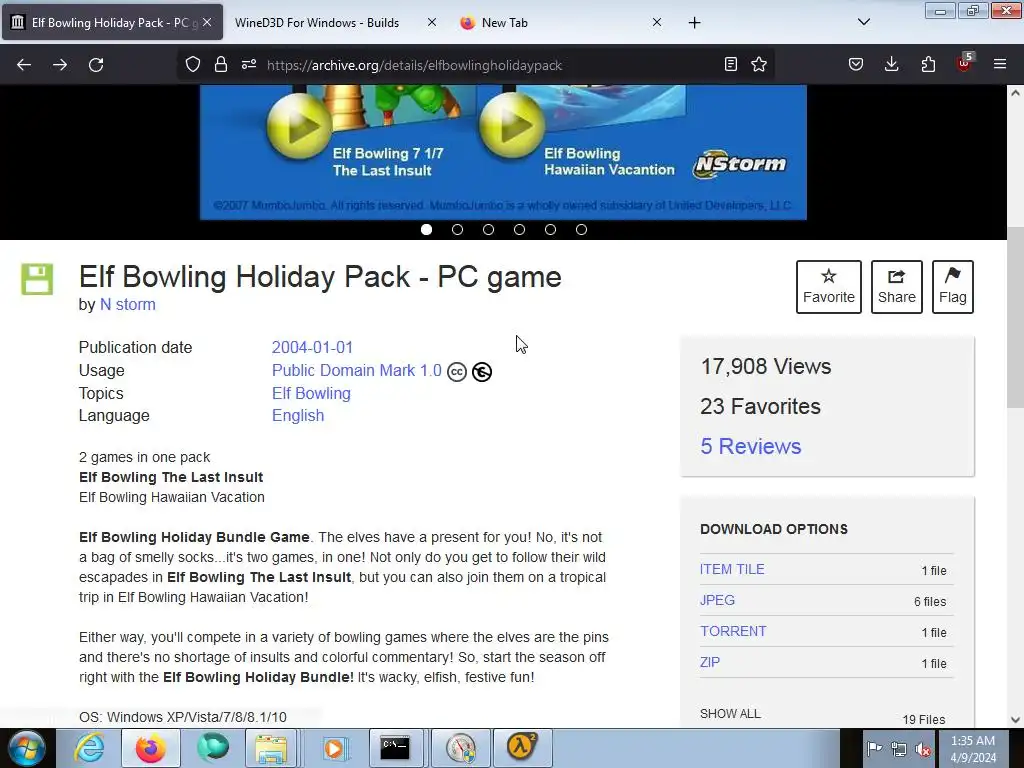Select the second carousel dot
The image size is (1024, 768).
click(457, 229)
